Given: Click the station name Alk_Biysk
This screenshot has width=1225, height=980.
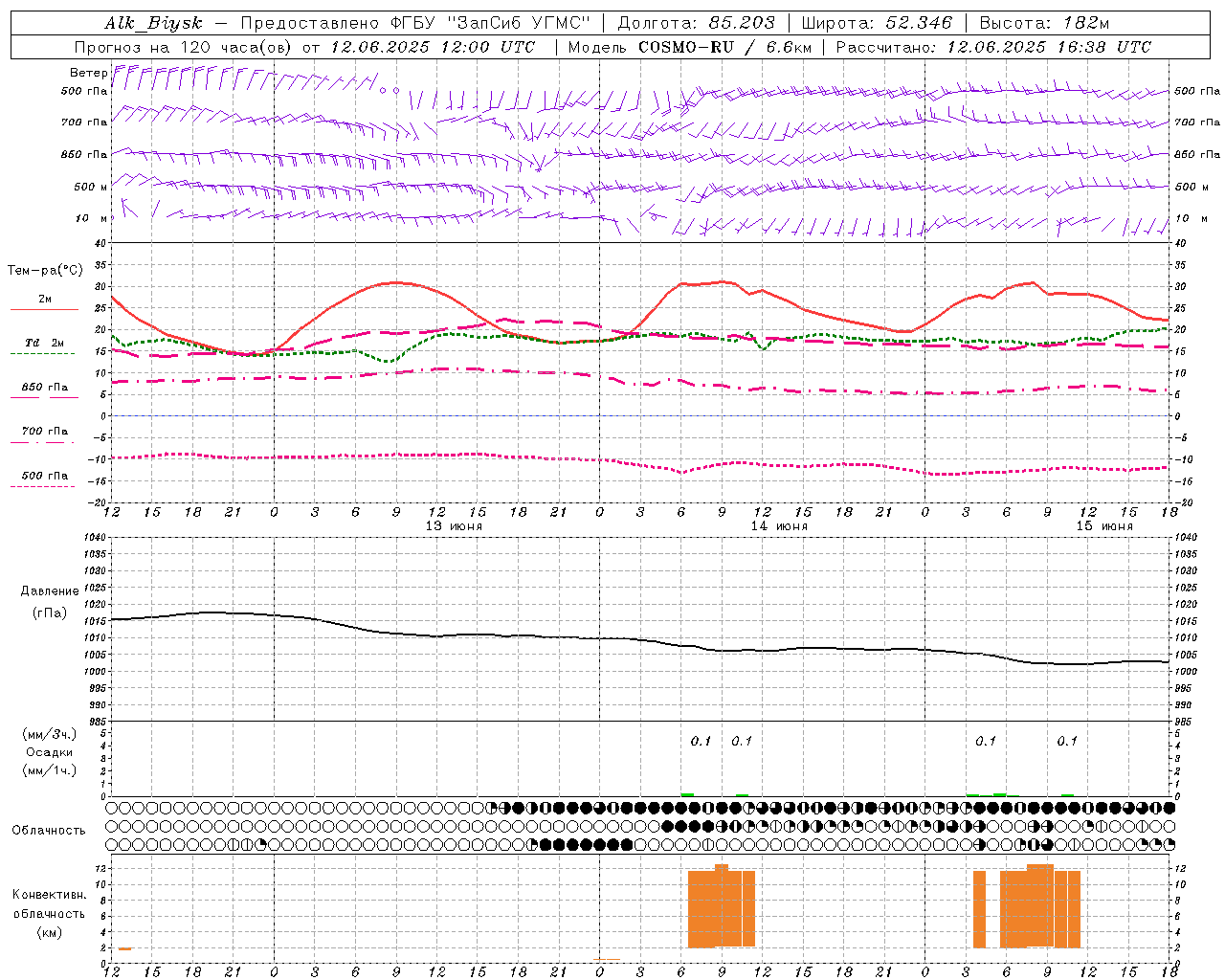Looking at the screenshot, I should point(153,23).
